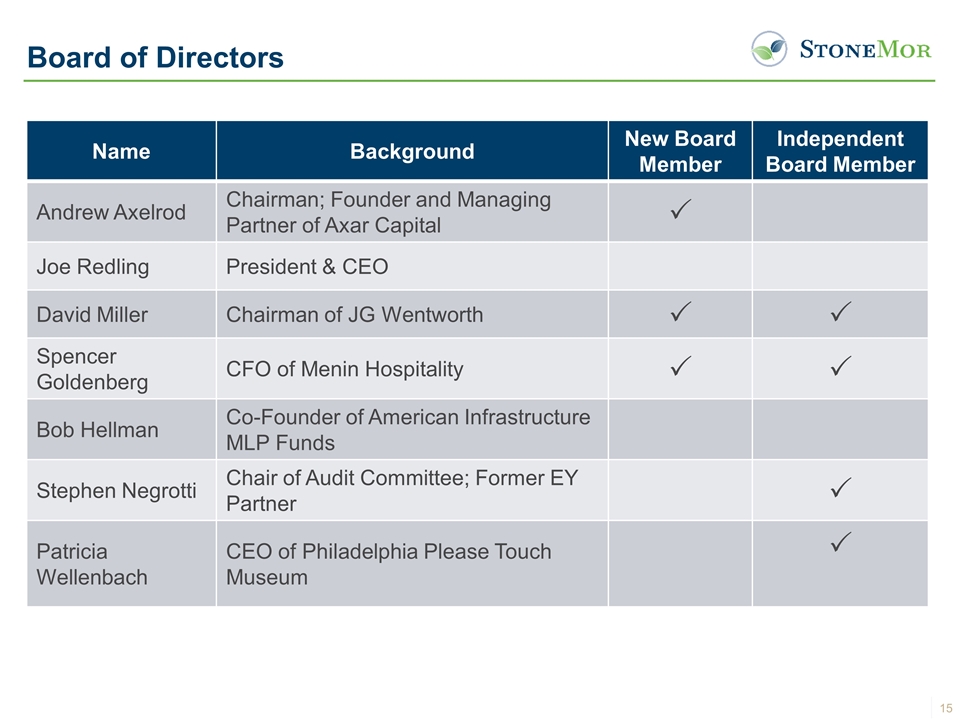This screenshot has width=960, height=720.
Task: Select the 'President & CEO' background cell
Action: tap(307, 267)
